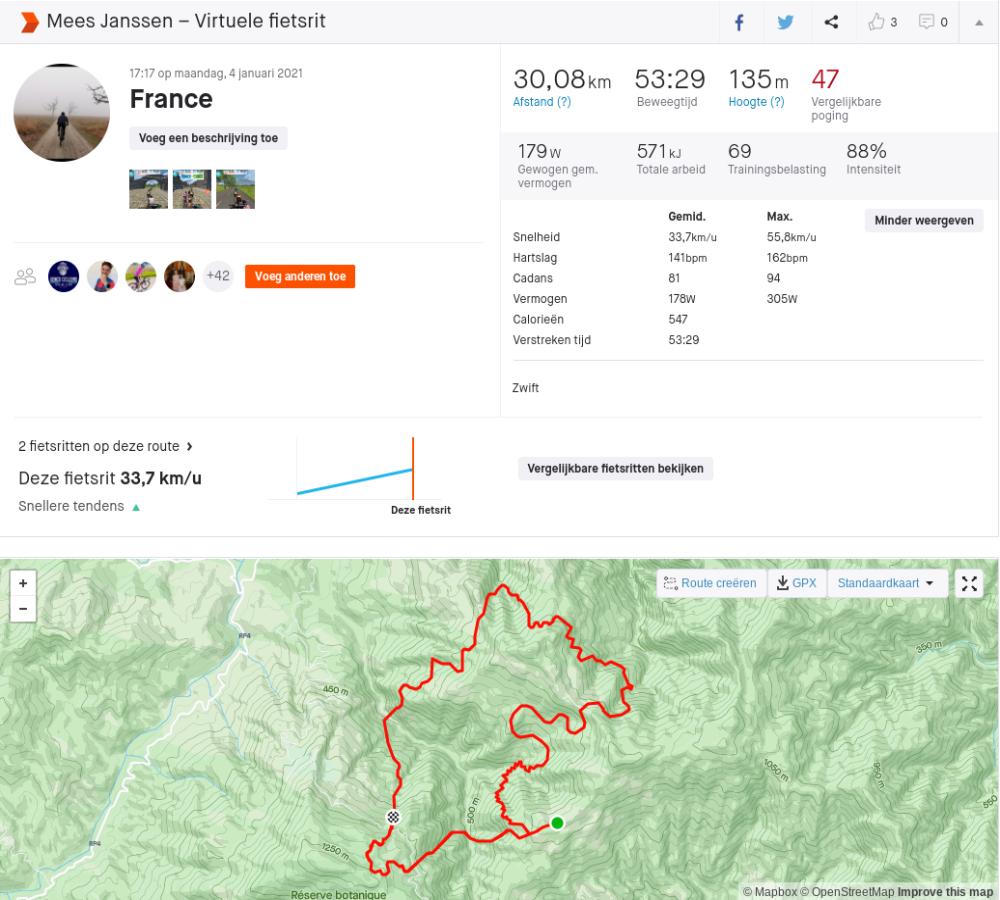
Task: Click the 'Afstand (?)' help link
Action: 542,102
